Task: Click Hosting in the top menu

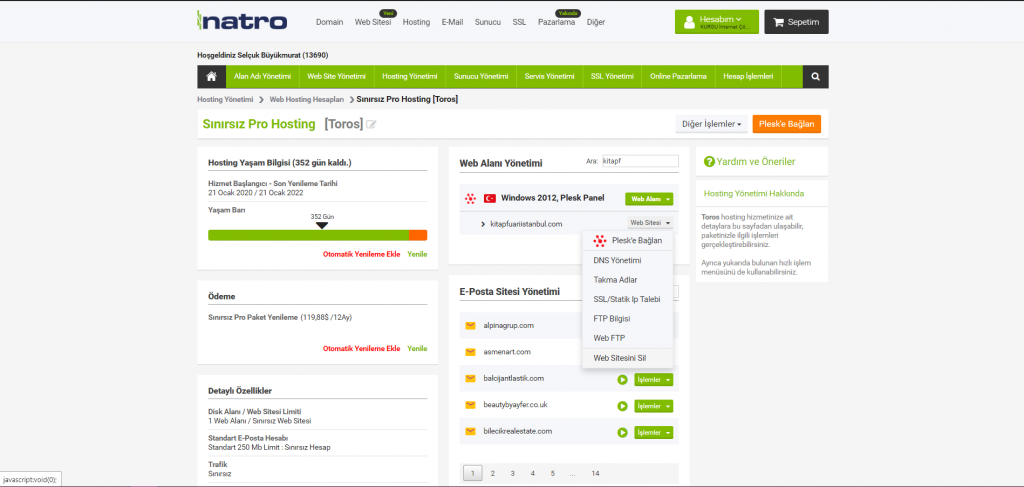Action: (x=417, y=22)
